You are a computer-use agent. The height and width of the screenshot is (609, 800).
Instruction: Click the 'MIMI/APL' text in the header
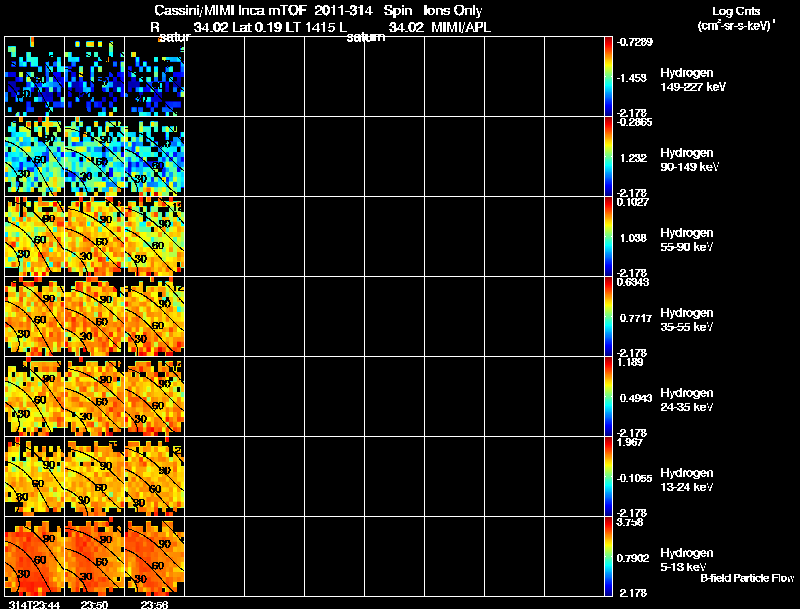[x=461, y=28]
